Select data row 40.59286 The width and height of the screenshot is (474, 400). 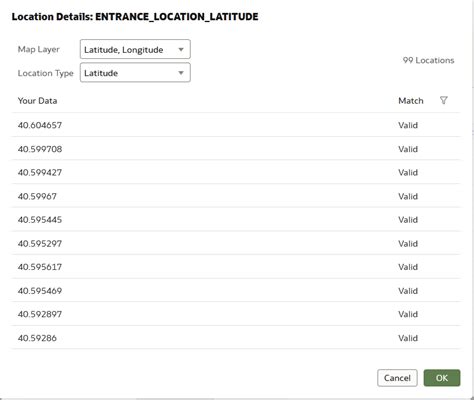click(236, 338)
